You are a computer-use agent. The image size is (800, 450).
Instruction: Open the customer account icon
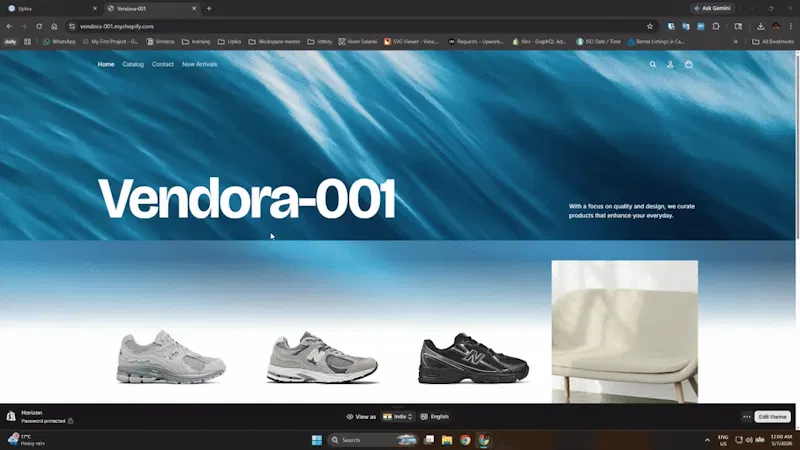pyautogui.click(x=670, y=64)
